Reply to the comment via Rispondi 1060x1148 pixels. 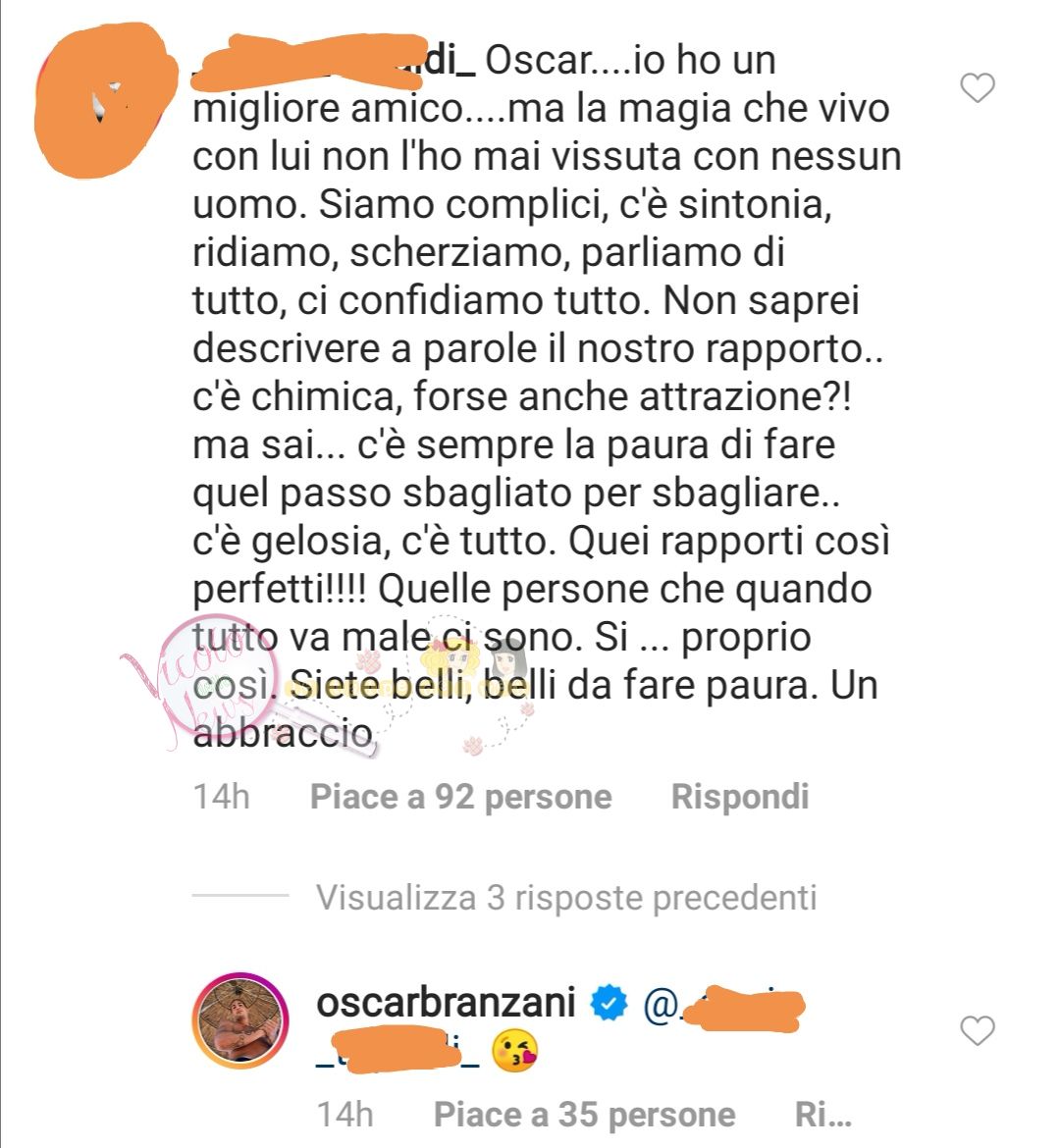(740, 797)
